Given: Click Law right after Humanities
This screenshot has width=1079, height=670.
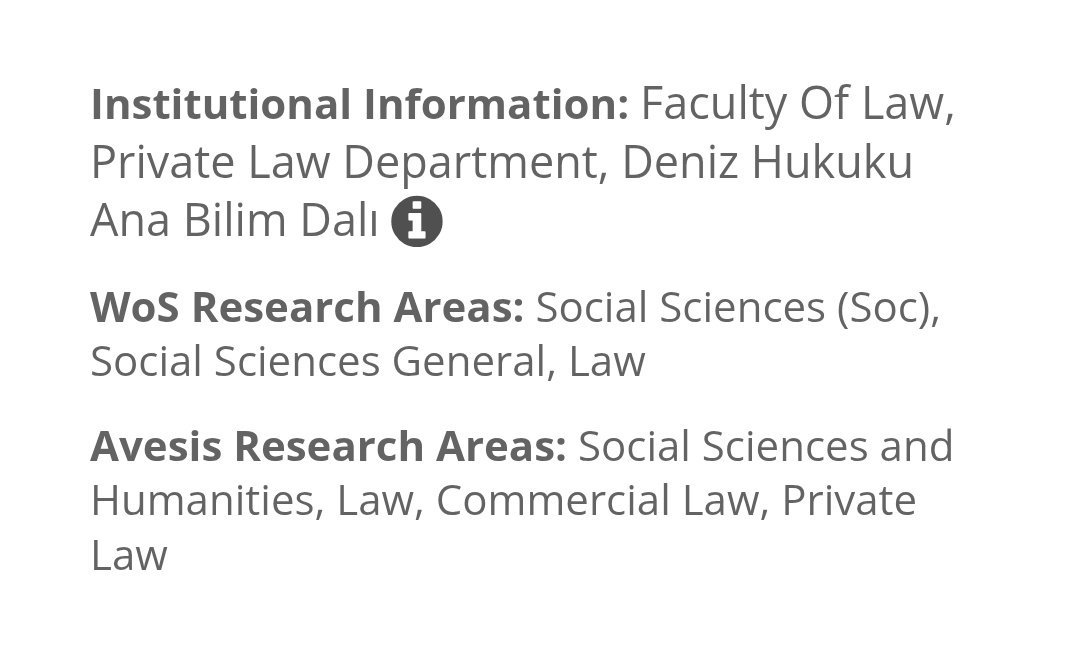Looking at the screenshot, I should (x=374, y=500).
